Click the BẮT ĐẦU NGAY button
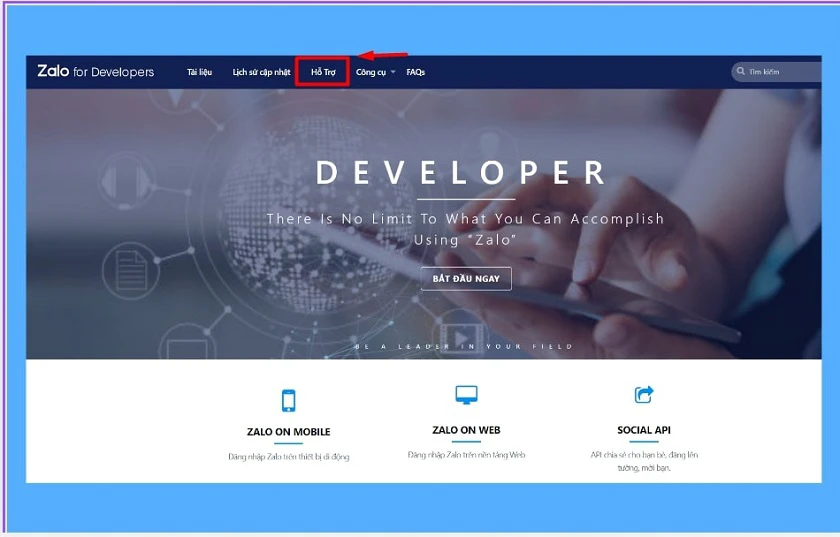The width and height of the screenshot is (840, 537). tap(466, 279)
